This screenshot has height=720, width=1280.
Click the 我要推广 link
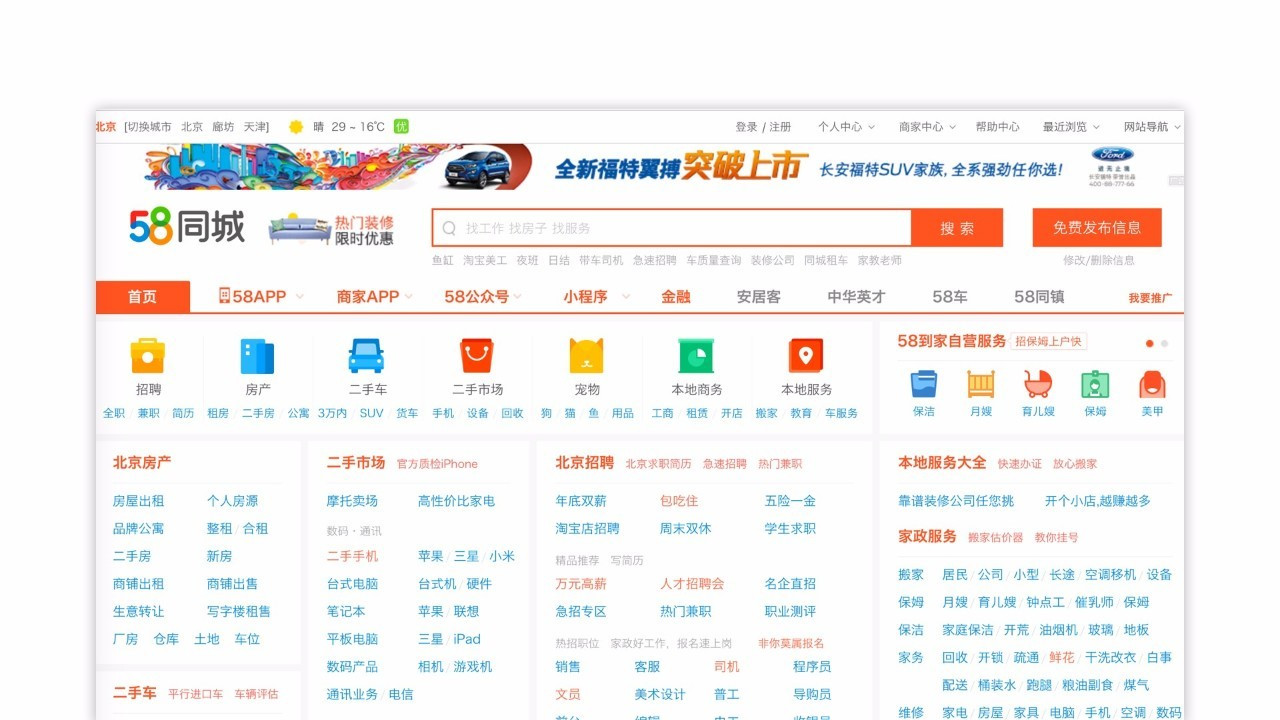(1150, 298)
